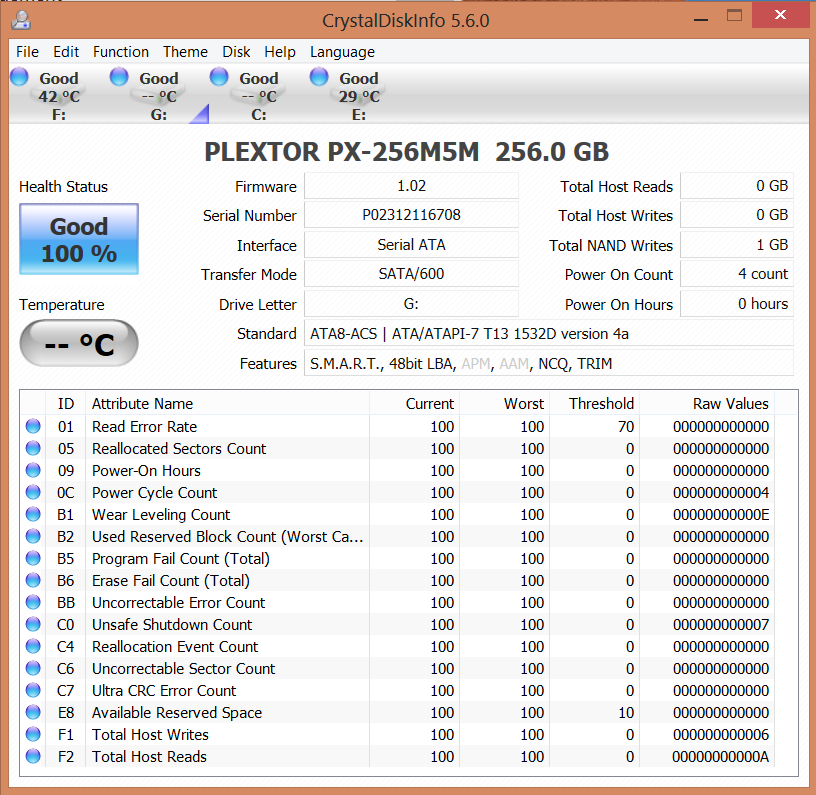The height and width of the screenshot is (795, 816).
Task: Click the Serial Number field
Action: [411, 215]
